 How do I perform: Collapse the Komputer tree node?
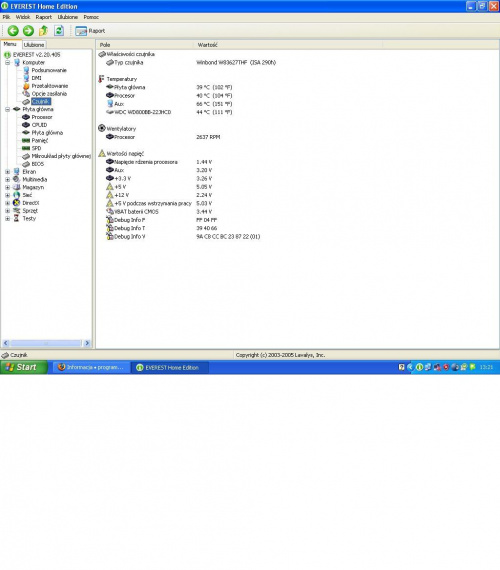click(x=7, y=63)
